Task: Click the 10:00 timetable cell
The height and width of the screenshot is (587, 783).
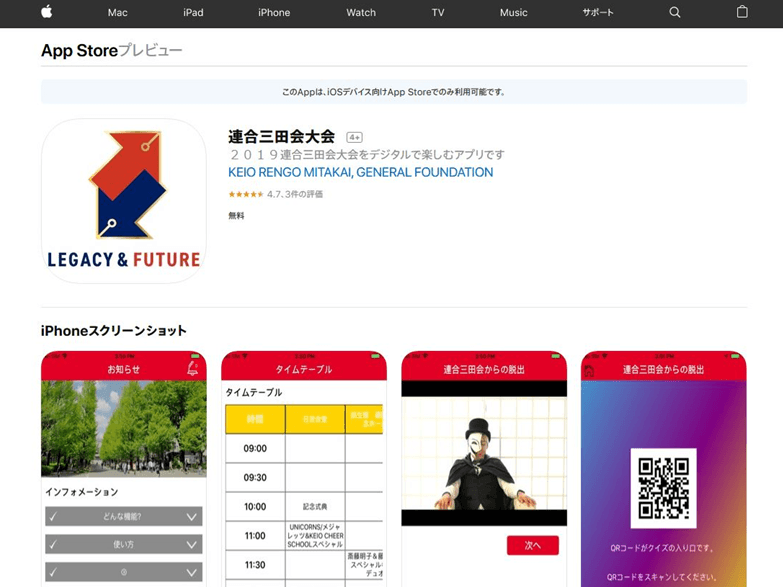Action: 255,507
